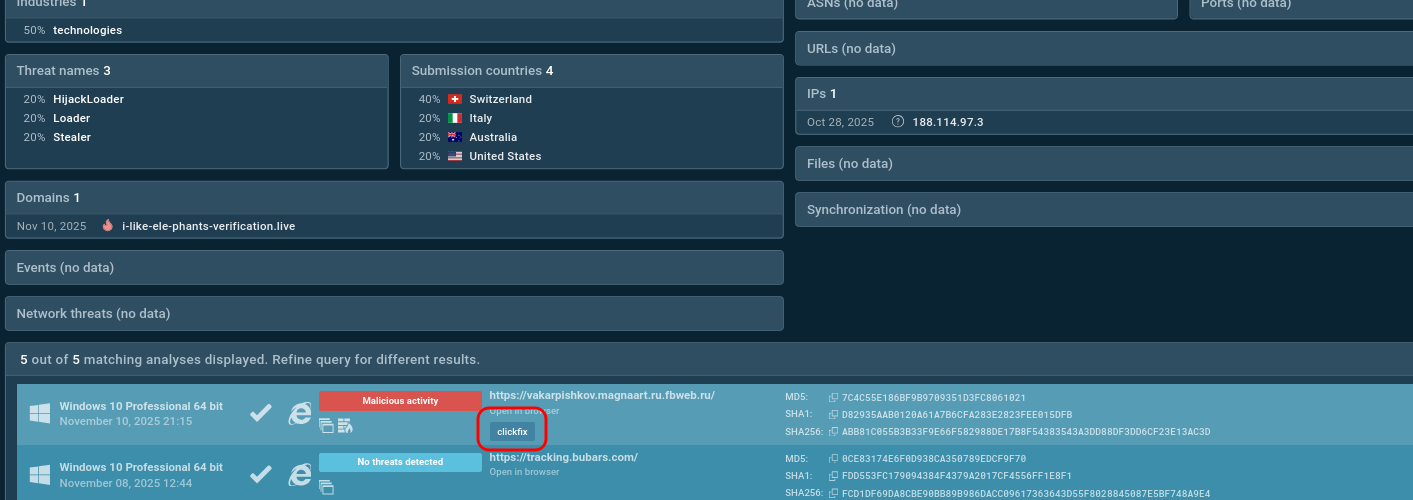The image size is (1413, 500).
Task: Click the flame icon beside the phishing domain
Action: pos(108,226)
